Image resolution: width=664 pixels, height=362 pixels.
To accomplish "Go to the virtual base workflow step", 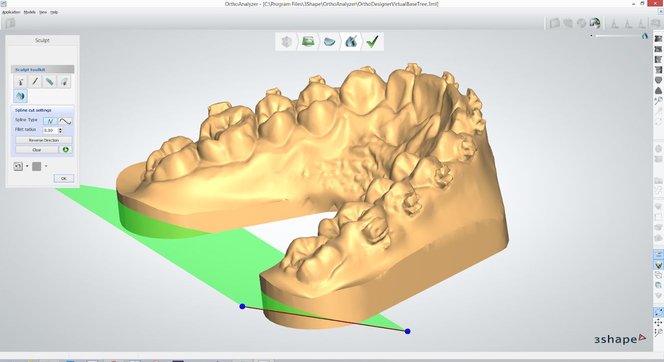I will coord(329,41).
